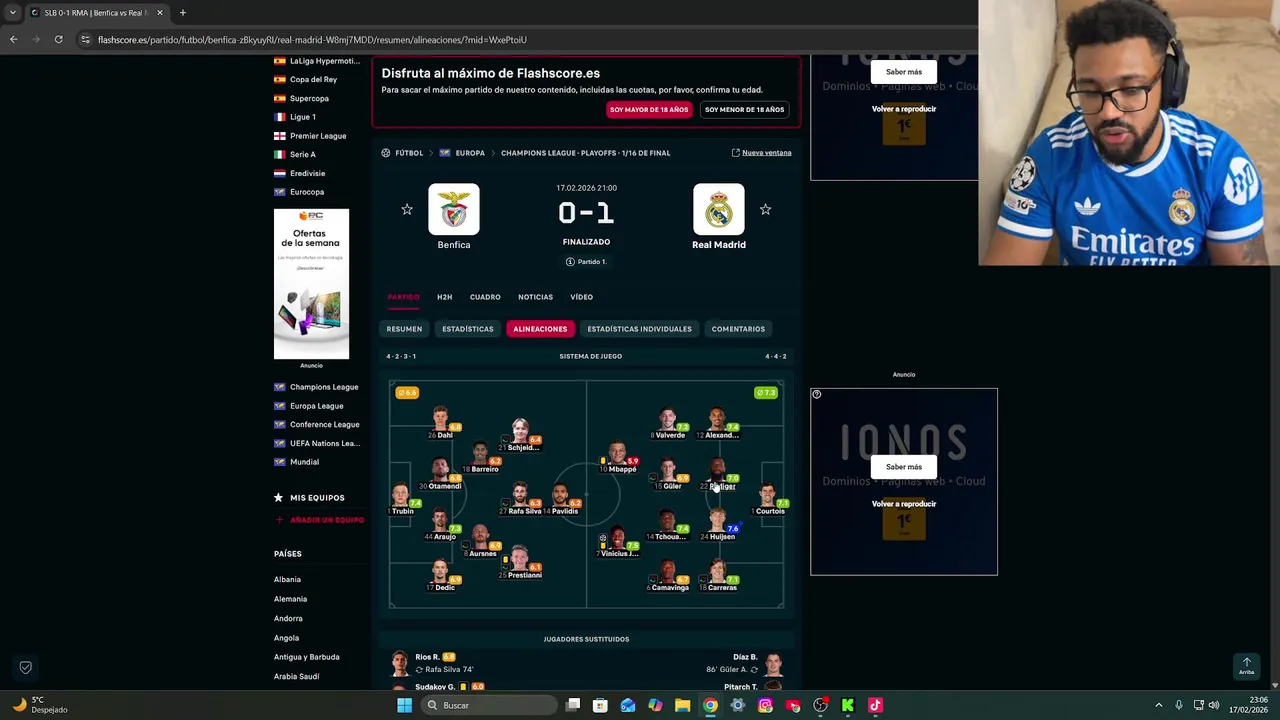Image resolution: width=1280 pixels, height=720 pixels.
Task: Open TikTok from the taskbar
Action: point(875,705)
